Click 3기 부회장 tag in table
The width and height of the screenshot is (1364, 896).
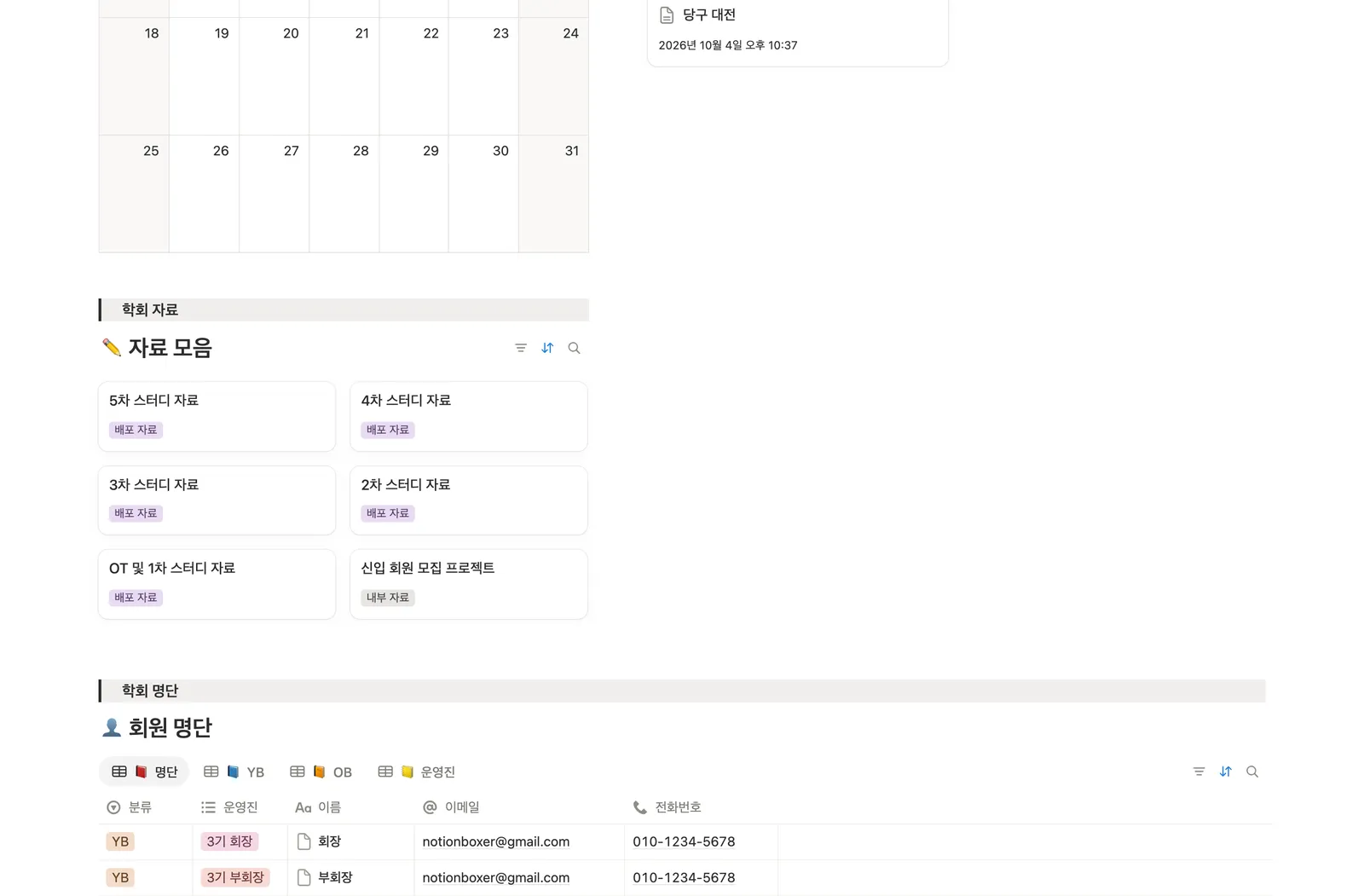pyautogui.click(x=235, y=877)
